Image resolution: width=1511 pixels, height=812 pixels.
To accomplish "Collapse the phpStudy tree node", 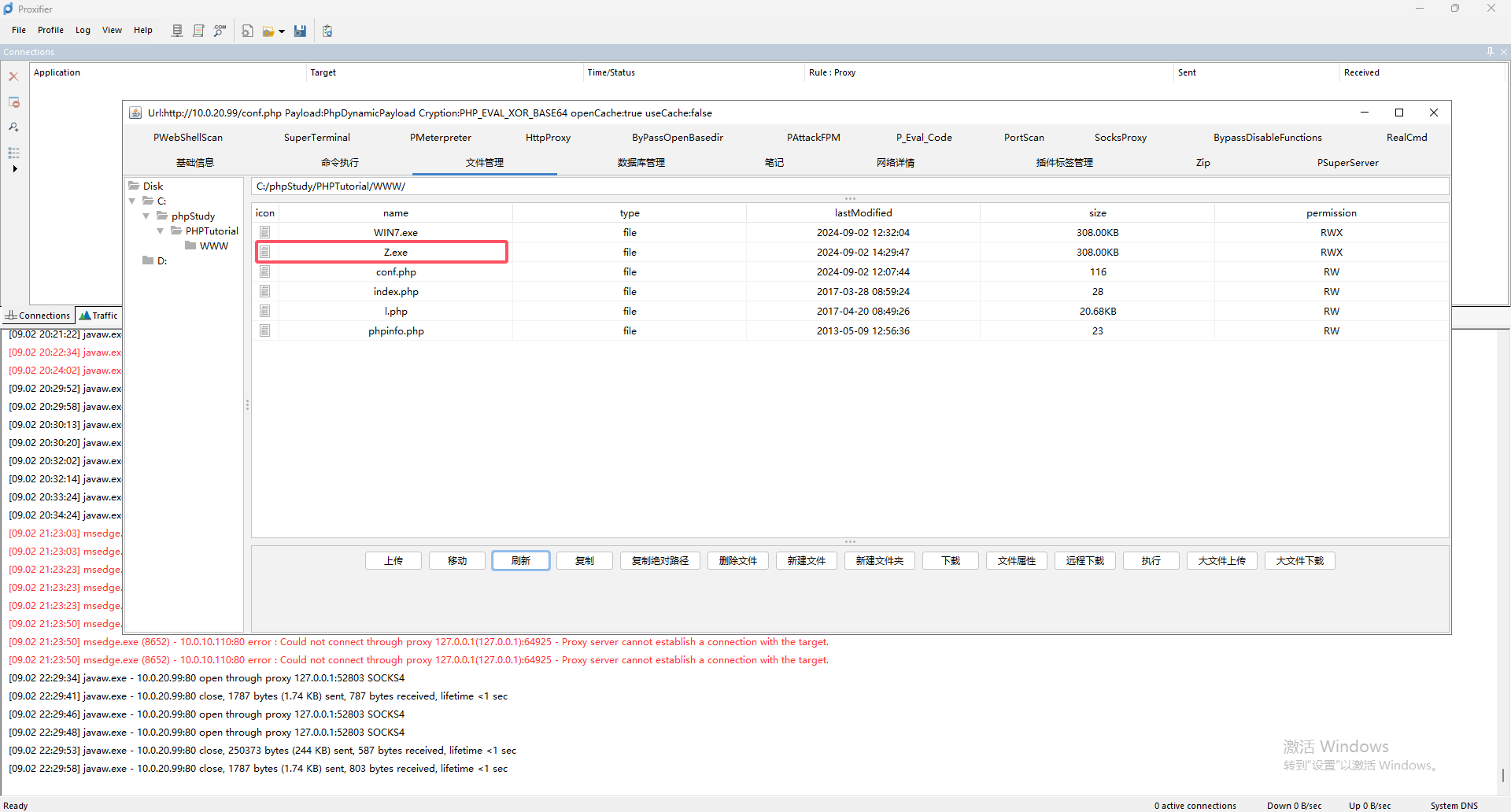I will coord(146,216).
